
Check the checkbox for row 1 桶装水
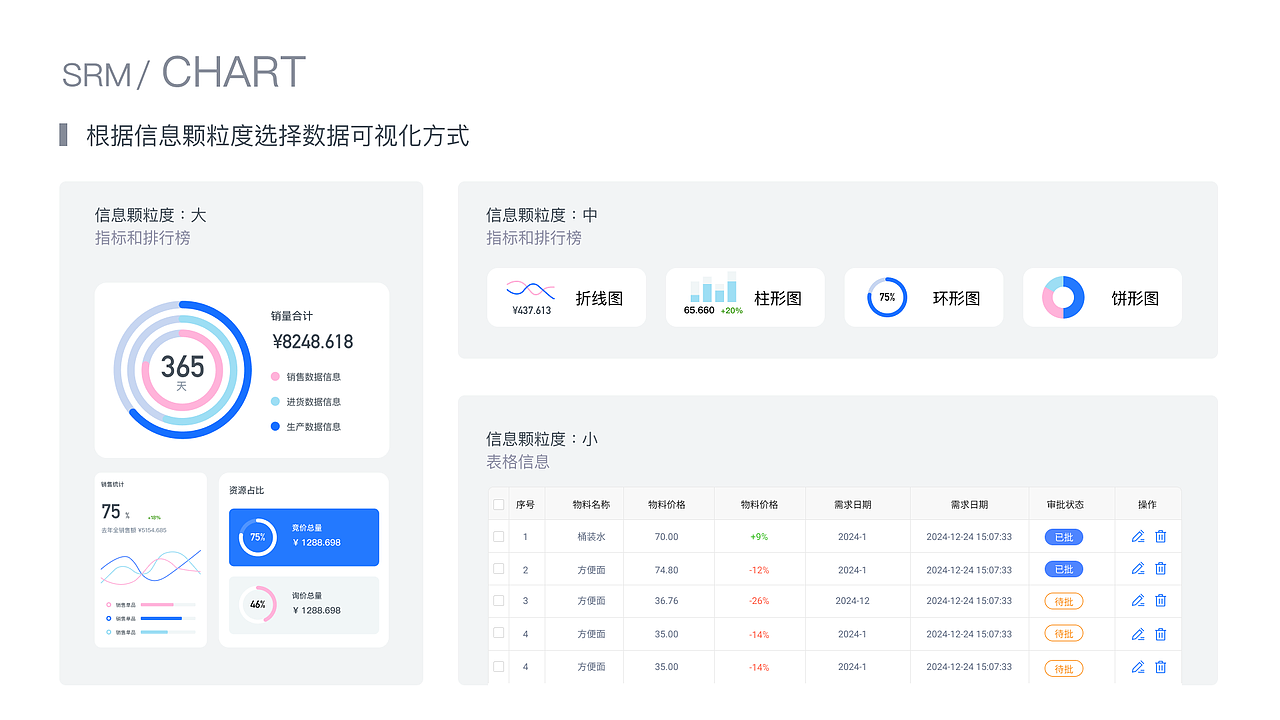pos(498,536)
